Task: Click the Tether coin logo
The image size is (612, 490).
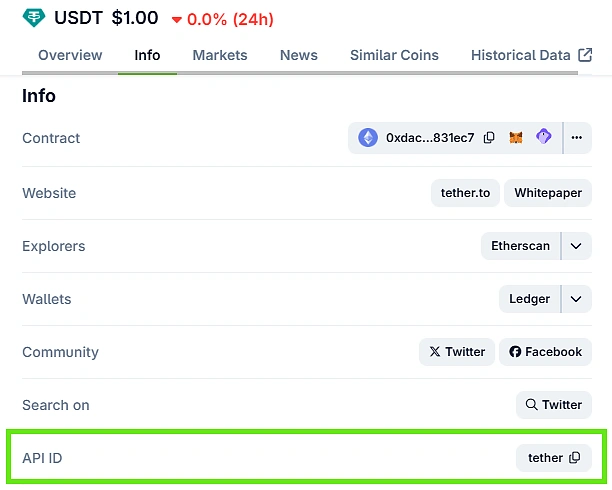Action: click(x=34, y=18)
